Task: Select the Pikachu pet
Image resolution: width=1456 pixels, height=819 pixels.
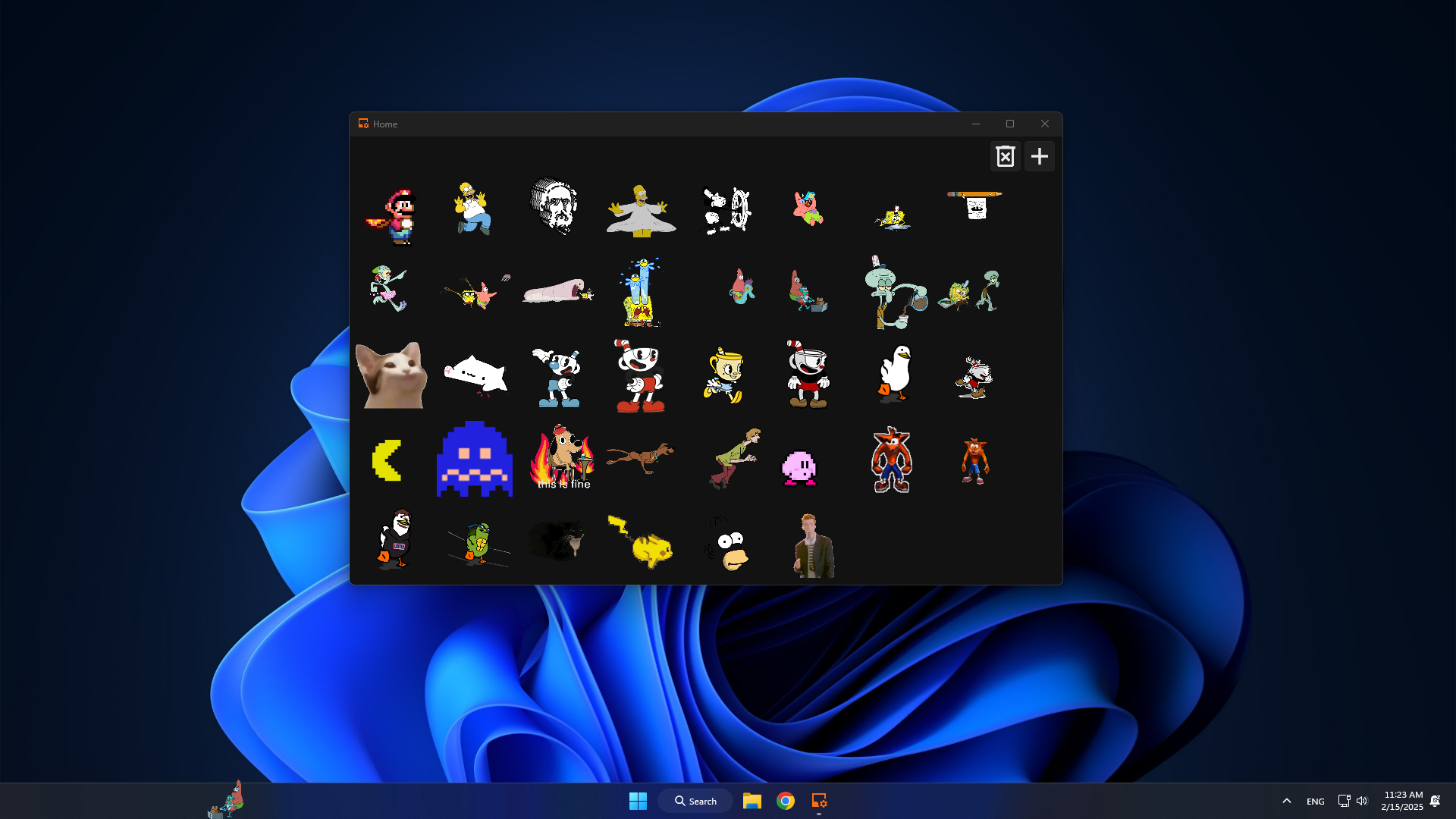Action: click(x=641, y=542)
